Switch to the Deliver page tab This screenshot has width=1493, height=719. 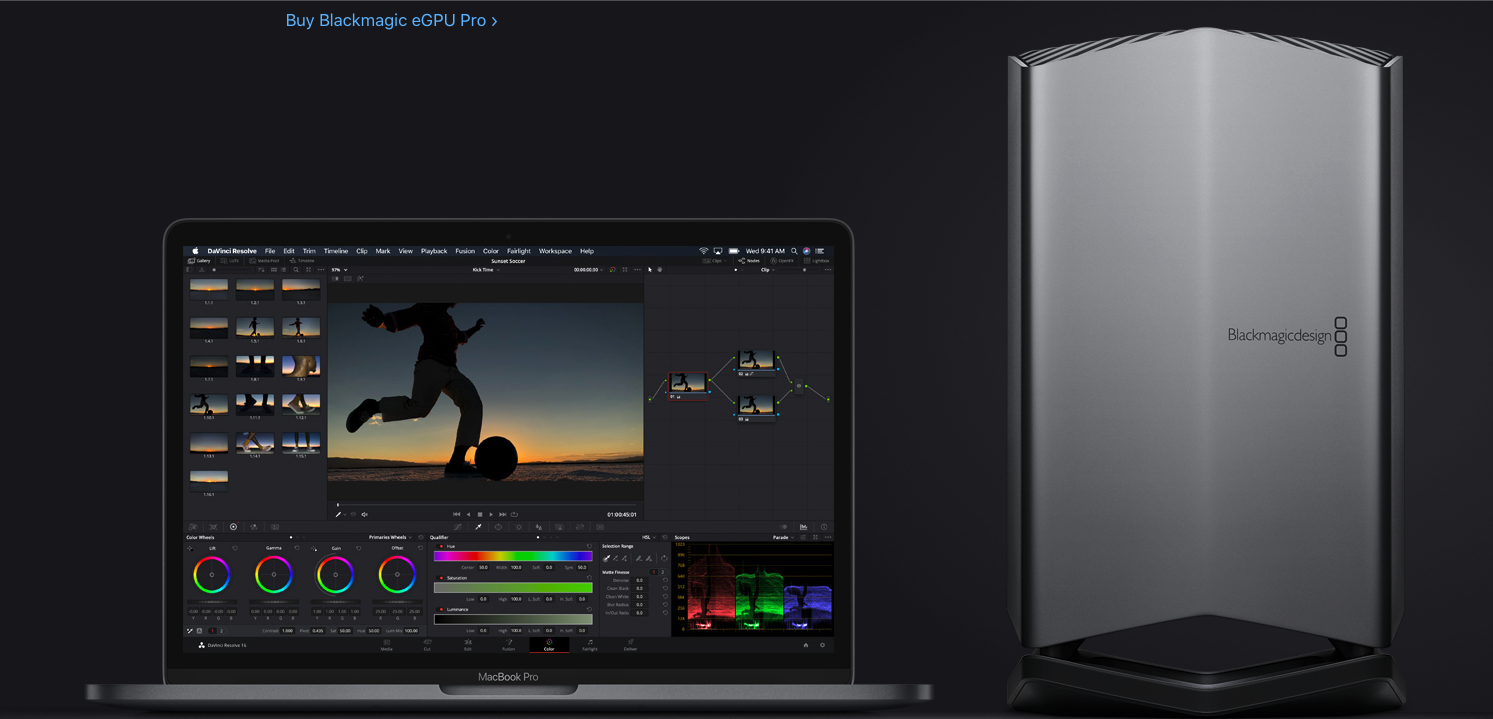pyautogui.click(x=630, y=646)
